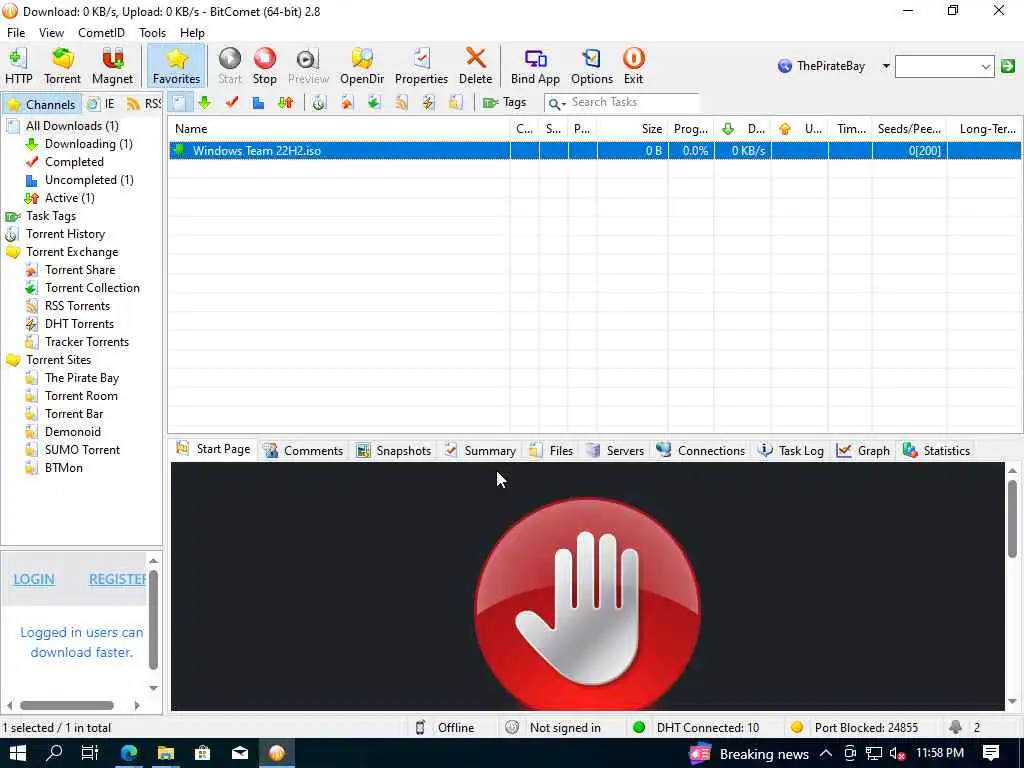
Task: Filter by completed tasks red checkmark icon
Action: (x=232, y=103)
